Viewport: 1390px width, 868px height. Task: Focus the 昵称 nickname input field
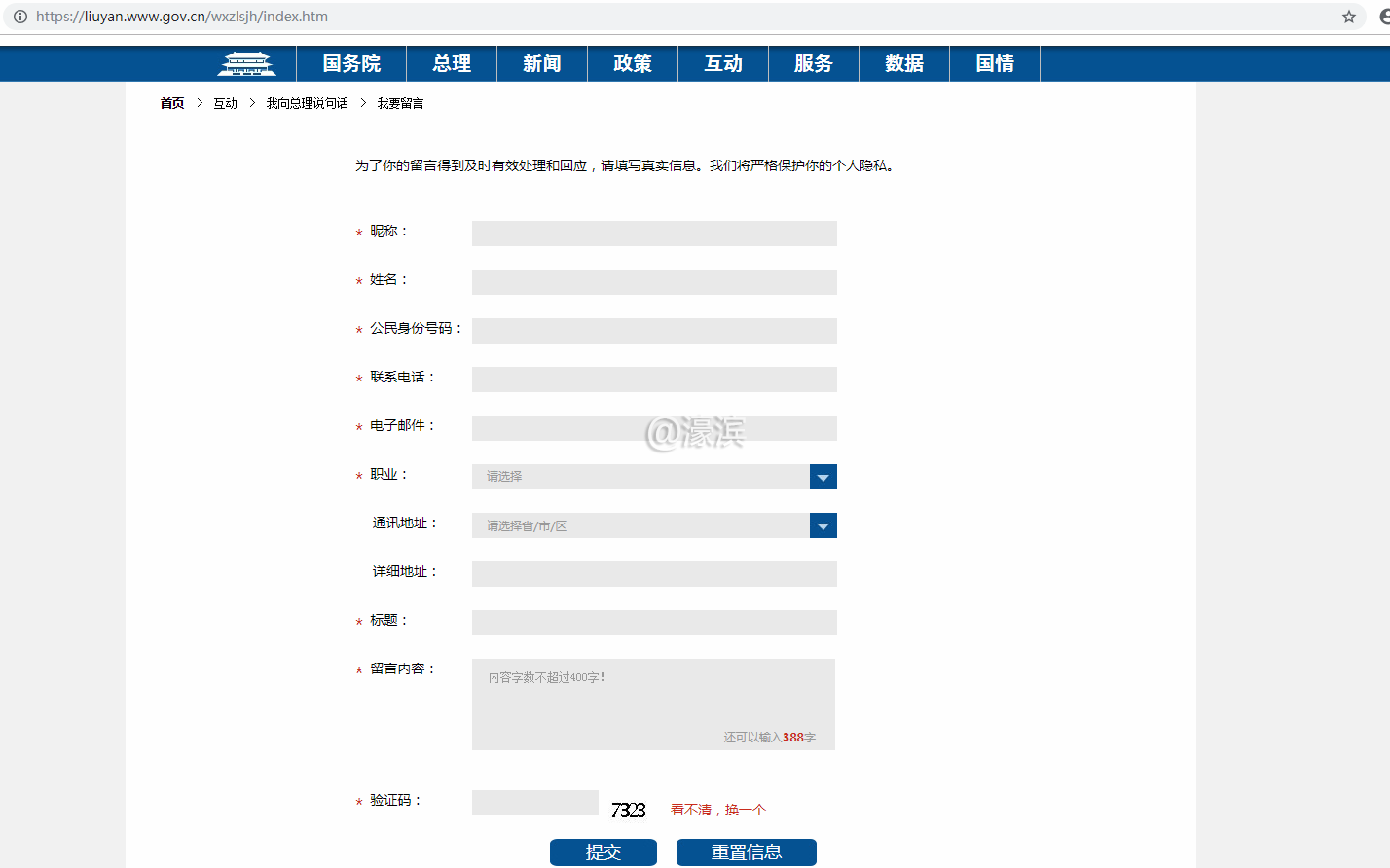pyautogui.click(x=654, y=234)
